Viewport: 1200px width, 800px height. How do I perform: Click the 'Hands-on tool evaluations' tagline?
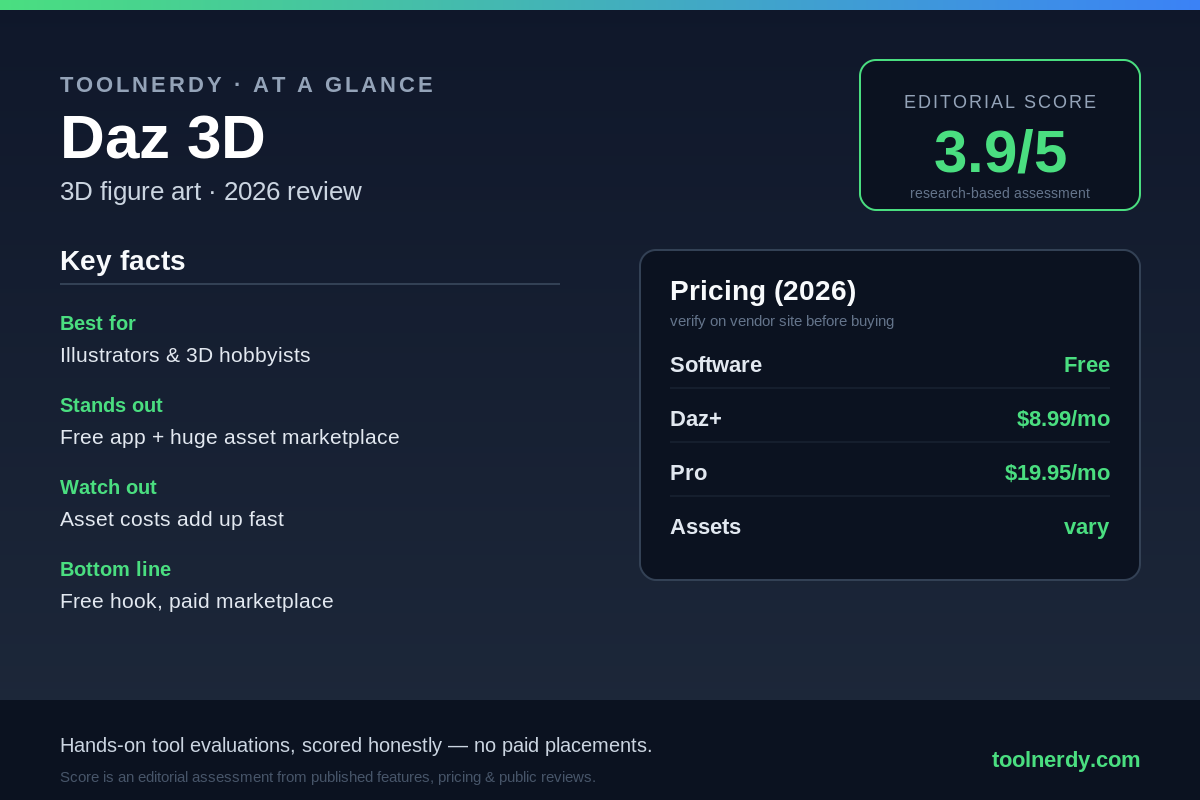pos(356,745)
